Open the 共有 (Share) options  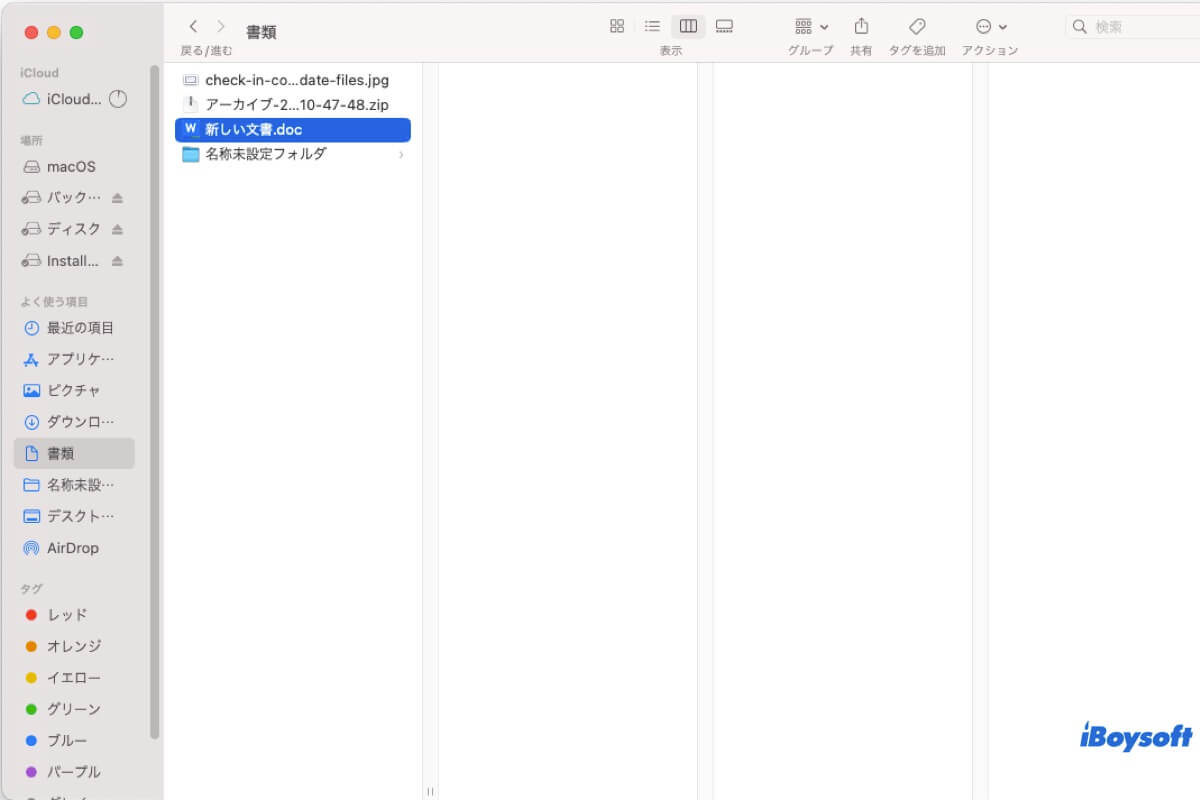(861, 26)
